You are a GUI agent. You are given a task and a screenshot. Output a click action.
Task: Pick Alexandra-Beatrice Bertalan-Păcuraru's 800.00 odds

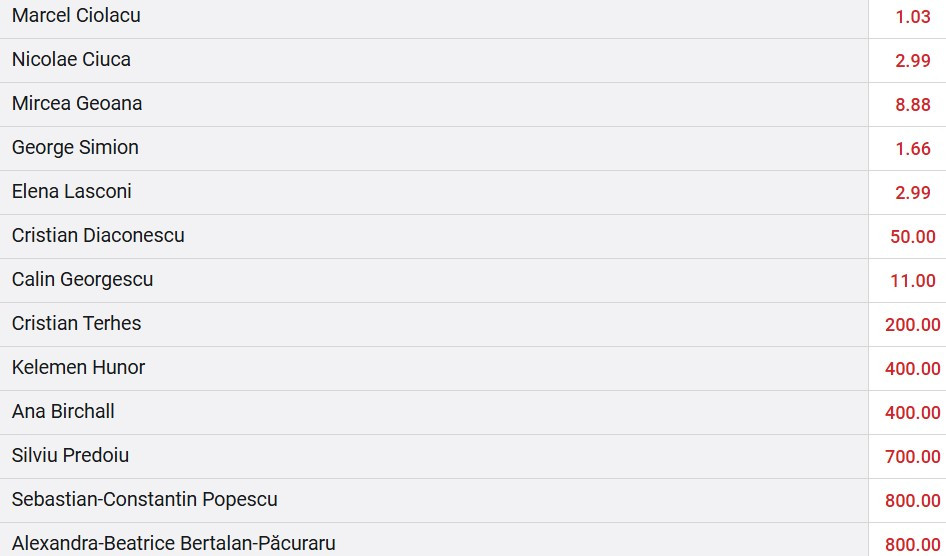(912, 545)
